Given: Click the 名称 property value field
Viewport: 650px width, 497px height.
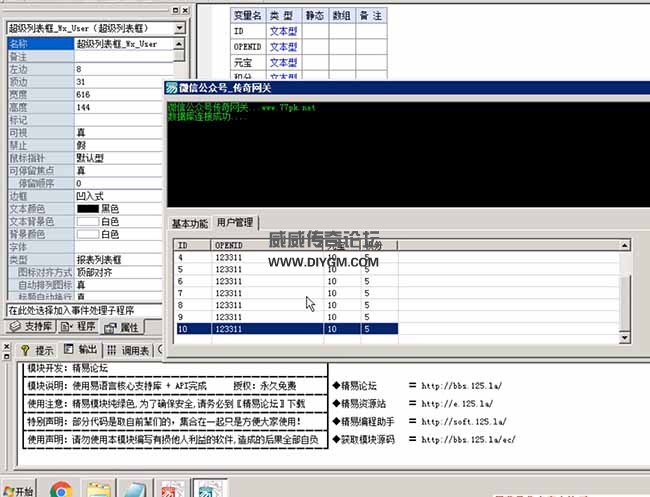Looking at the screenshot, I should [124, 44].
